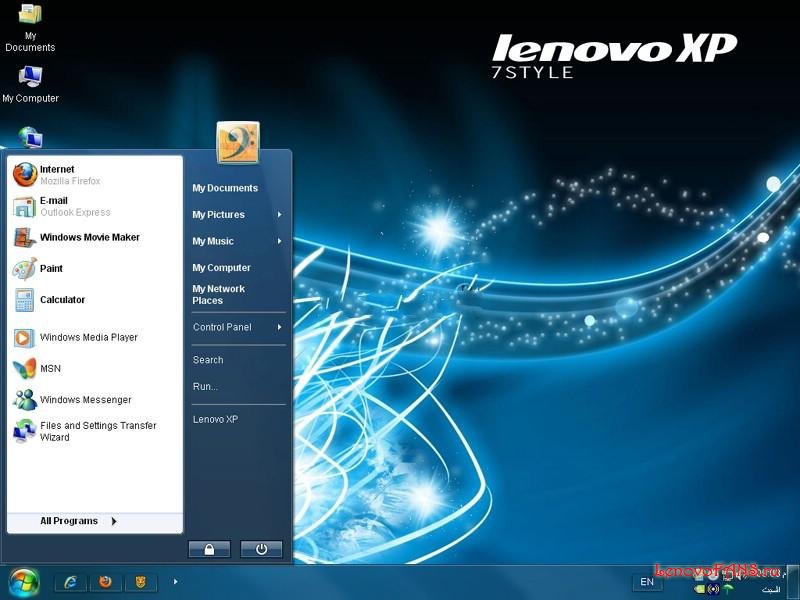The width and height of the screenshot is (800, 600).
Task: Start Windows Media Player
Action: (x=88, y=338)
